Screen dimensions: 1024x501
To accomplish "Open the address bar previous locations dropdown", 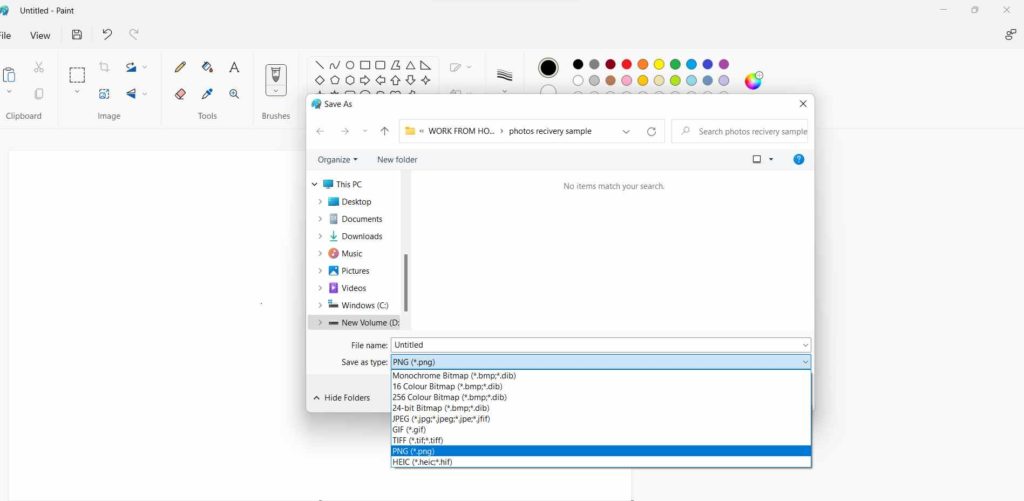I will click(x=626, y=131).
